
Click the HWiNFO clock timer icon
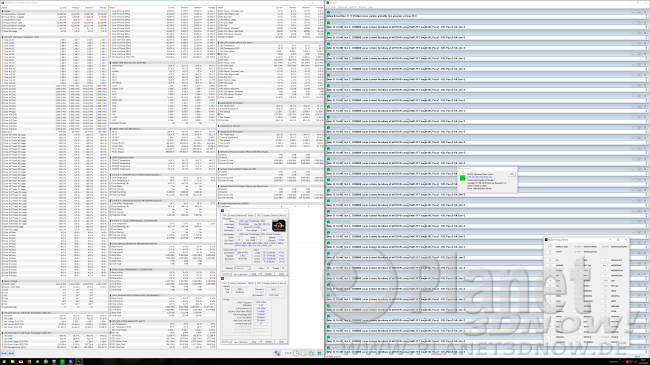tap(296, 353)
